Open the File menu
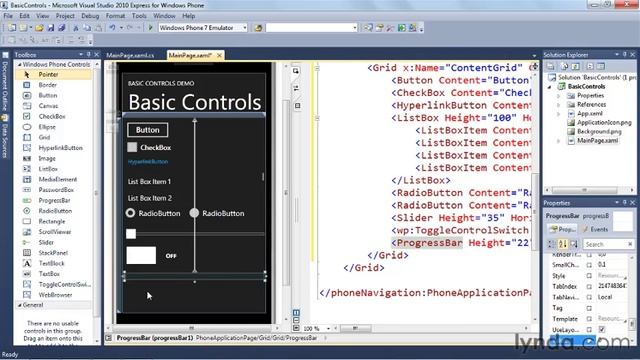 click(8, 16)
